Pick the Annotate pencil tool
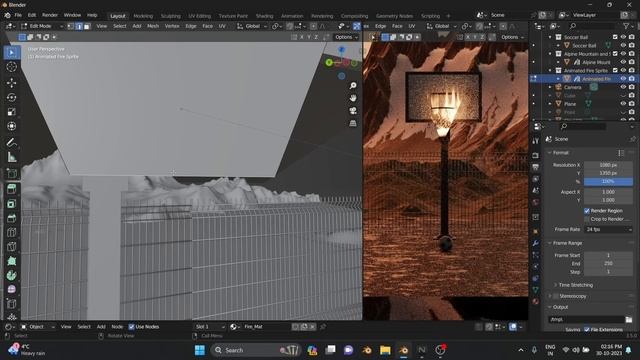This screenshot has width=640, height=360. pos(11,142)
